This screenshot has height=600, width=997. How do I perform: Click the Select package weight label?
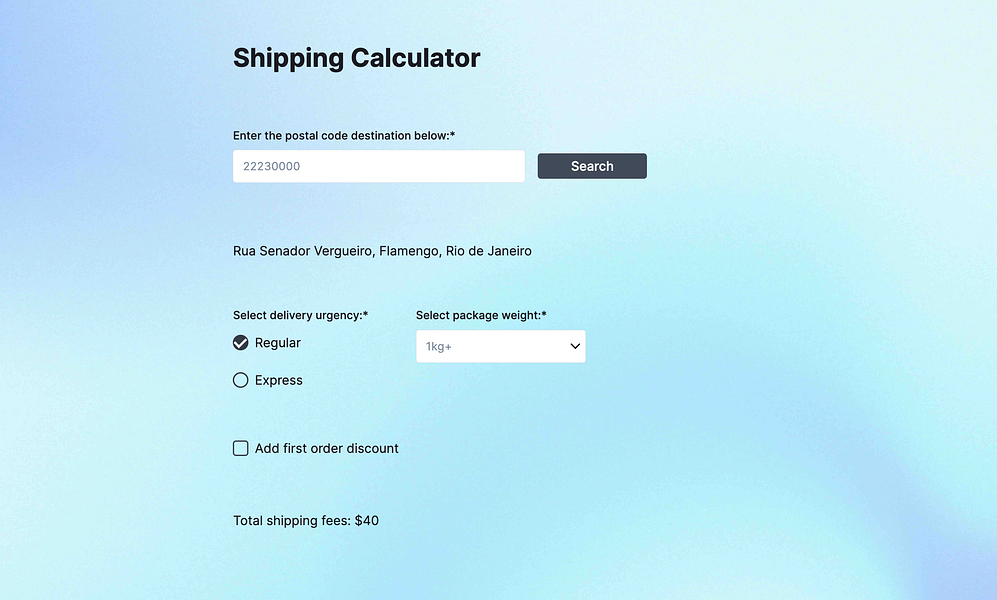click(481, 315)
